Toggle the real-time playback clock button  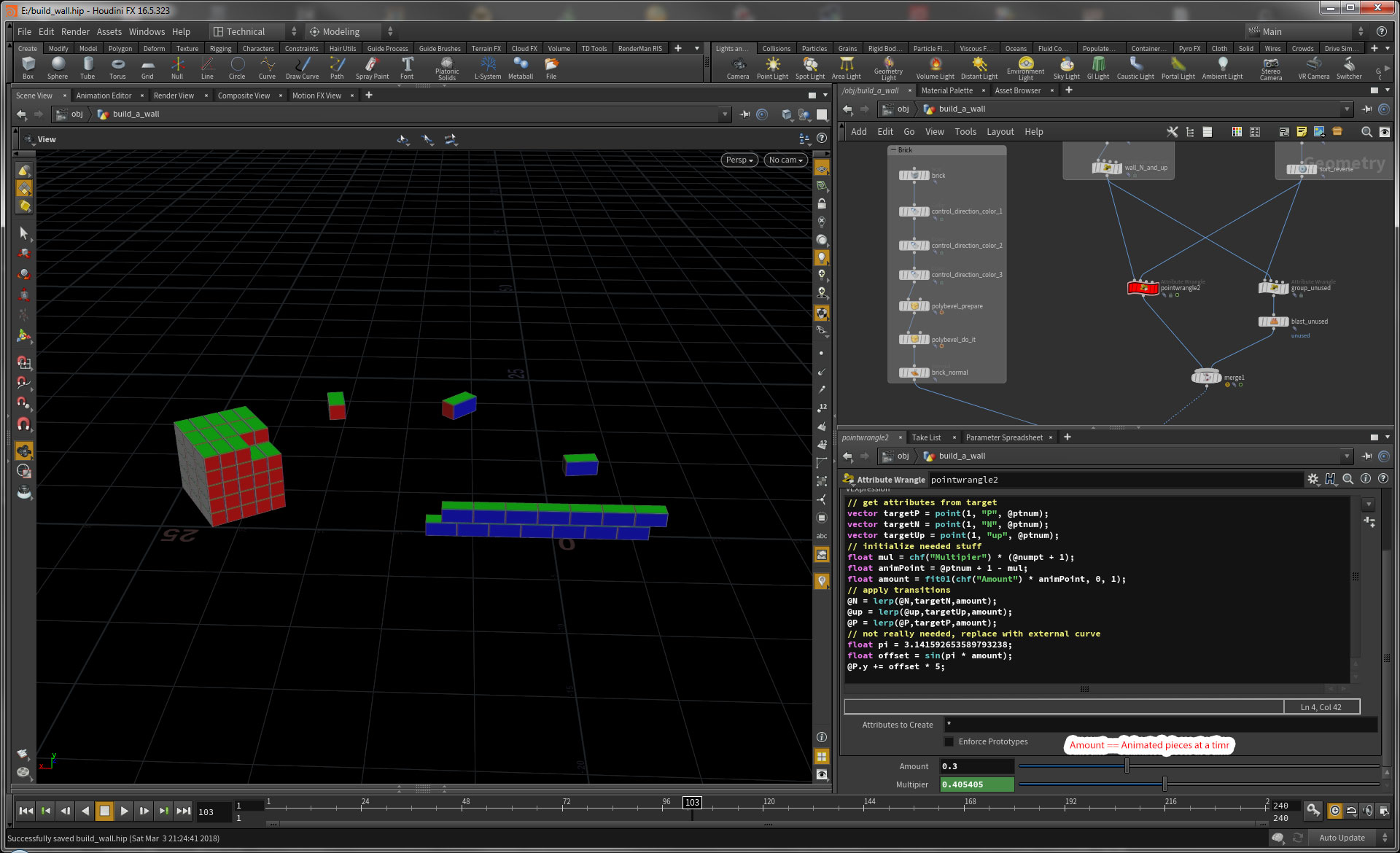pos(1334,810)
